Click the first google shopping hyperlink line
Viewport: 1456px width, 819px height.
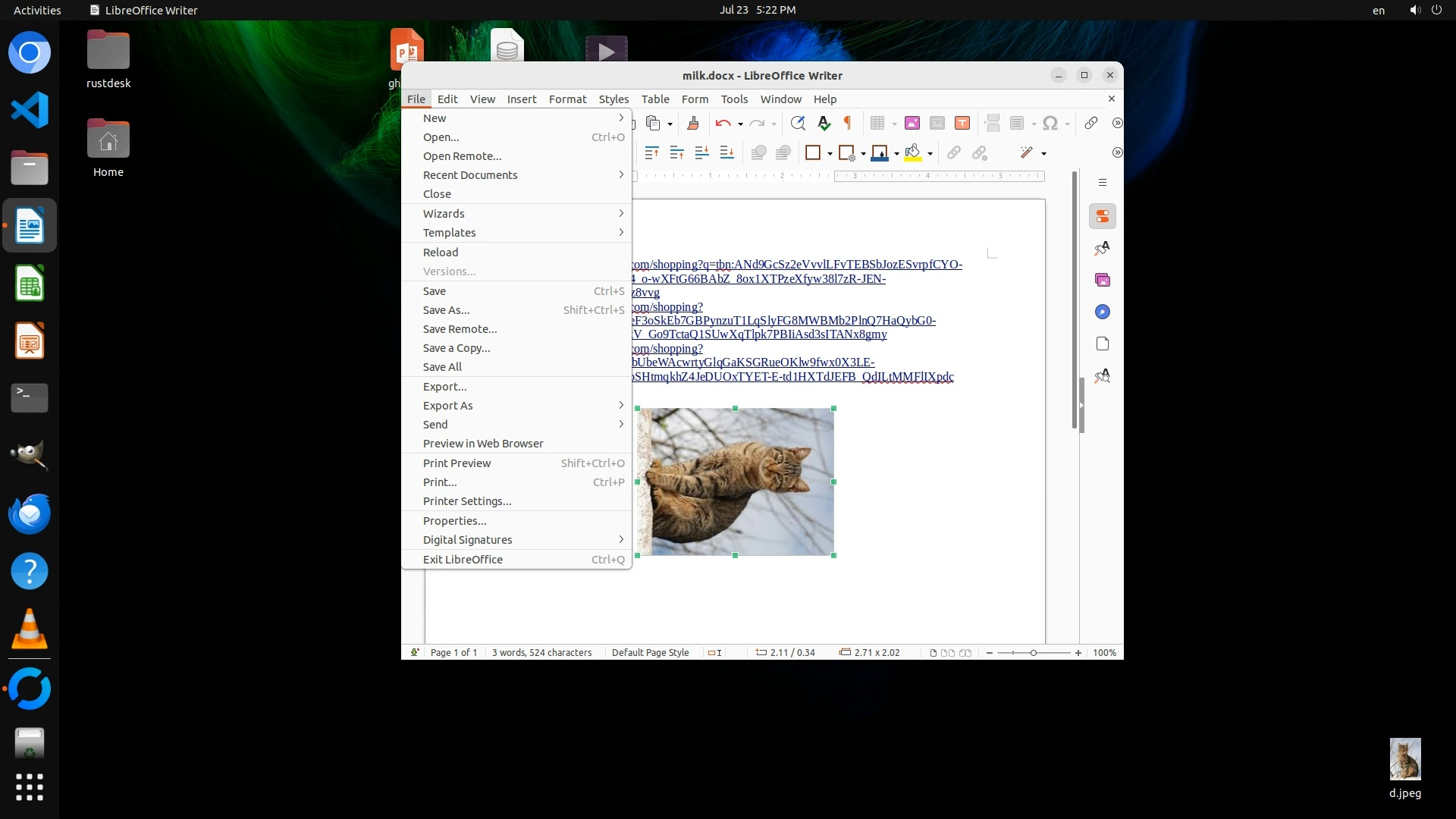(796, 265)
